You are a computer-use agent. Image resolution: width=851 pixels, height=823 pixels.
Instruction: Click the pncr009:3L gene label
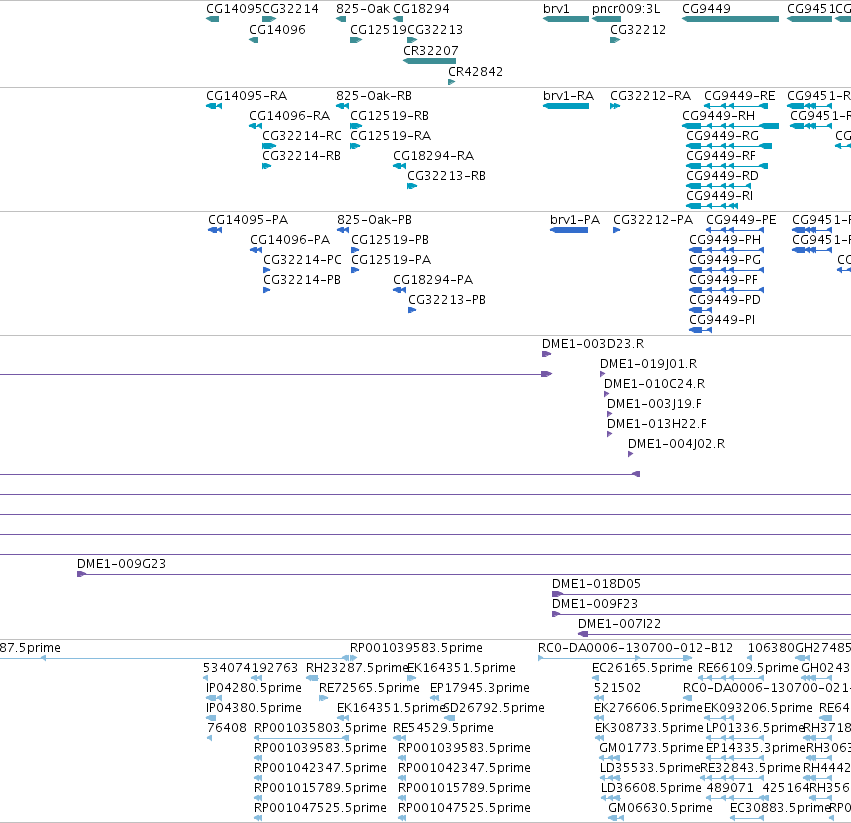click(626, 9)
